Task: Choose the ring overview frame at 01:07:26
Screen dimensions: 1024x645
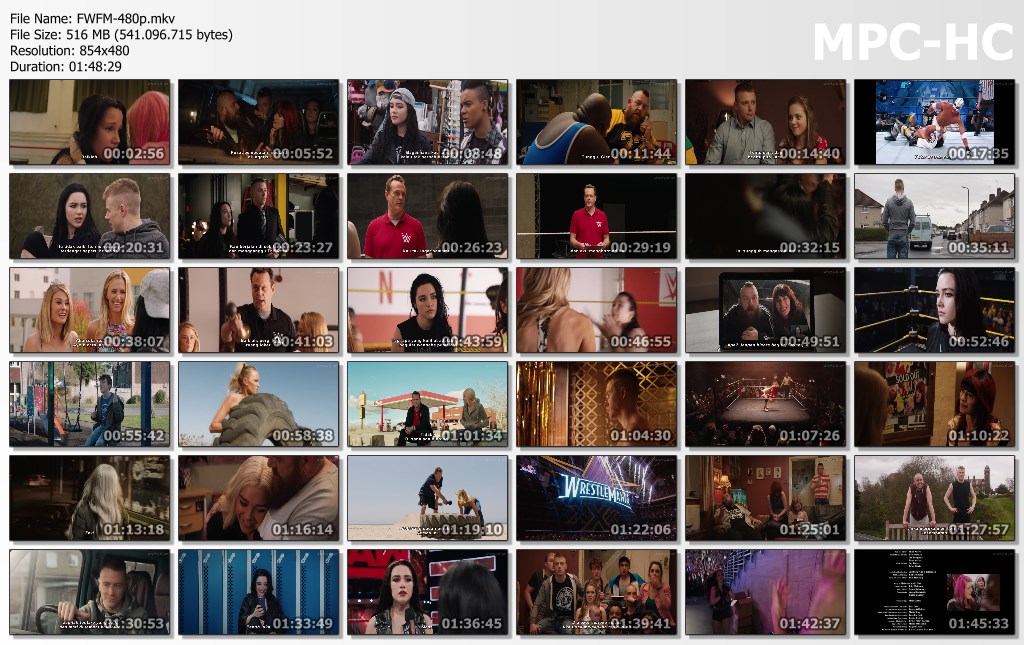Action: click(765, 404)
